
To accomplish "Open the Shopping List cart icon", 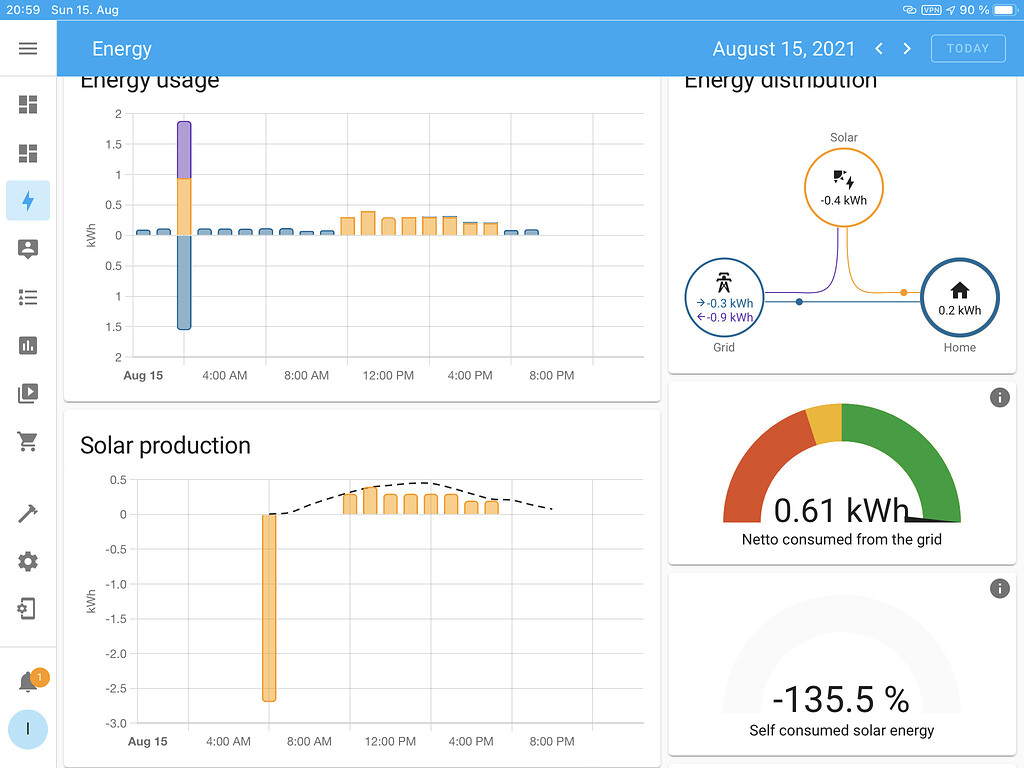I will pyautogui.click(x=27, y=441).
